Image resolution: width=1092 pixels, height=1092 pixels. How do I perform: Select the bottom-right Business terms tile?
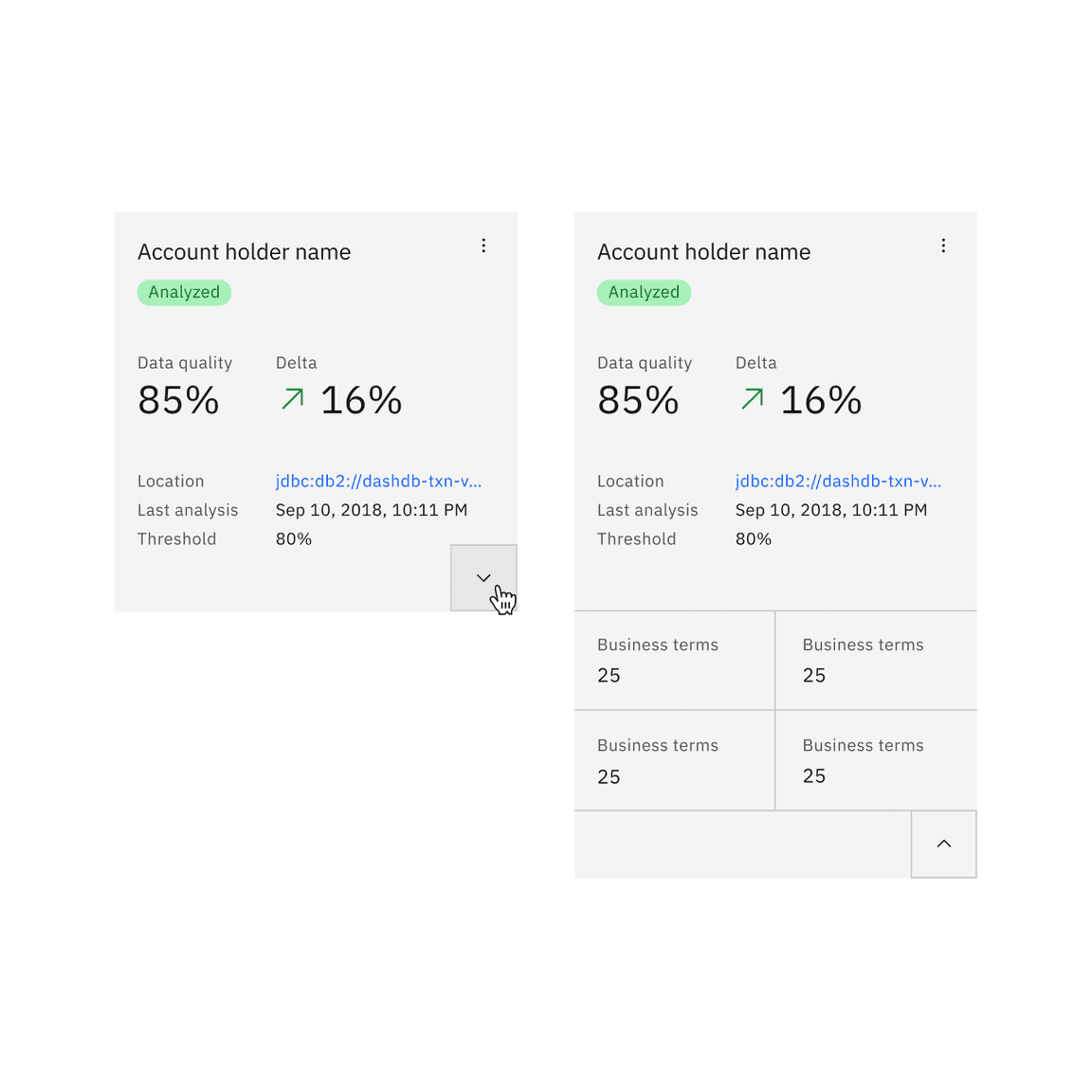point(876,760)
